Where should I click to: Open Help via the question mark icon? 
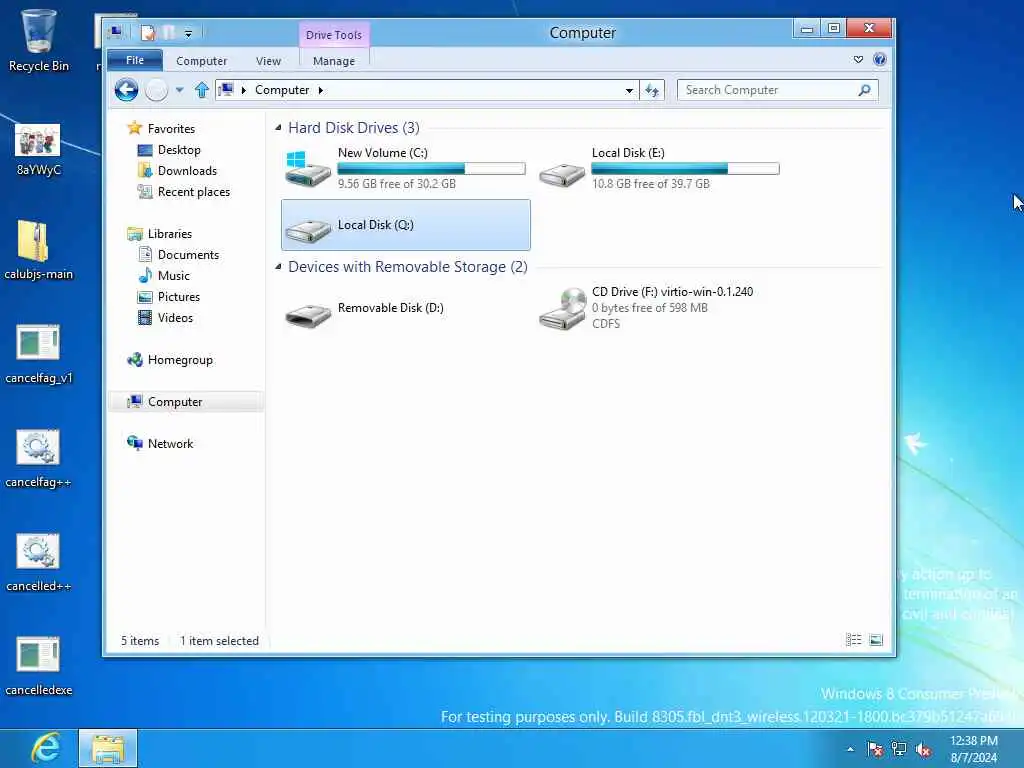pos(880,59)
